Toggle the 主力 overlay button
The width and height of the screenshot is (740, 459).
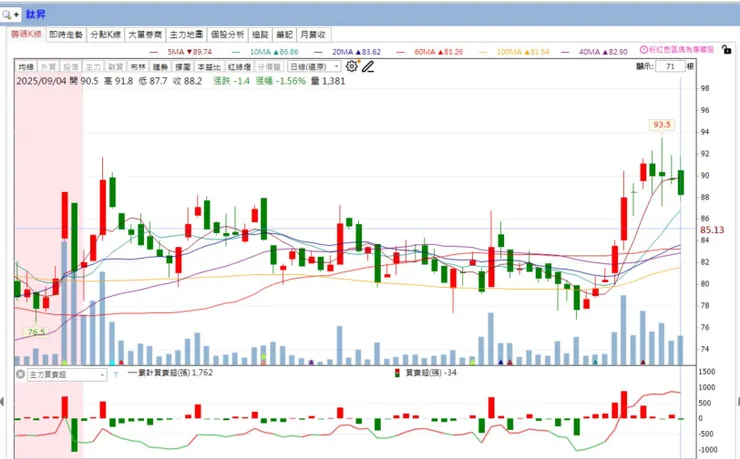93,67
